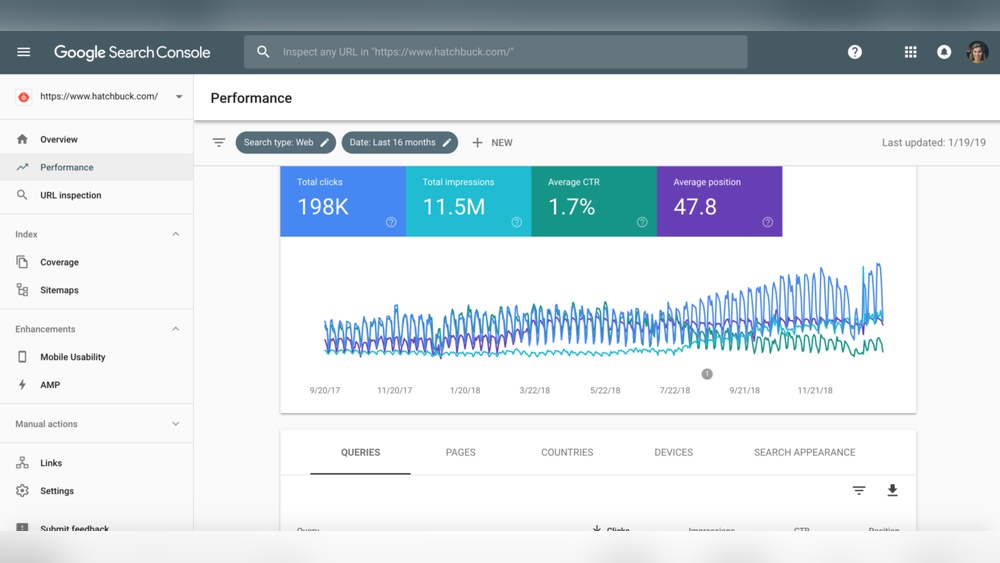Expand the Manual actions section

point(175,424)
